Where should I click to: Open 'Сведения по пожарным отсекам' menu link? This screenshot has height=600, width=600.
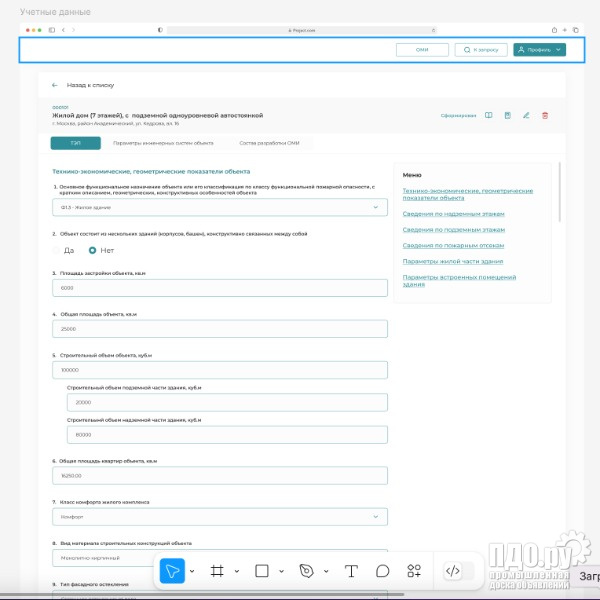click(x=453, y=245)
